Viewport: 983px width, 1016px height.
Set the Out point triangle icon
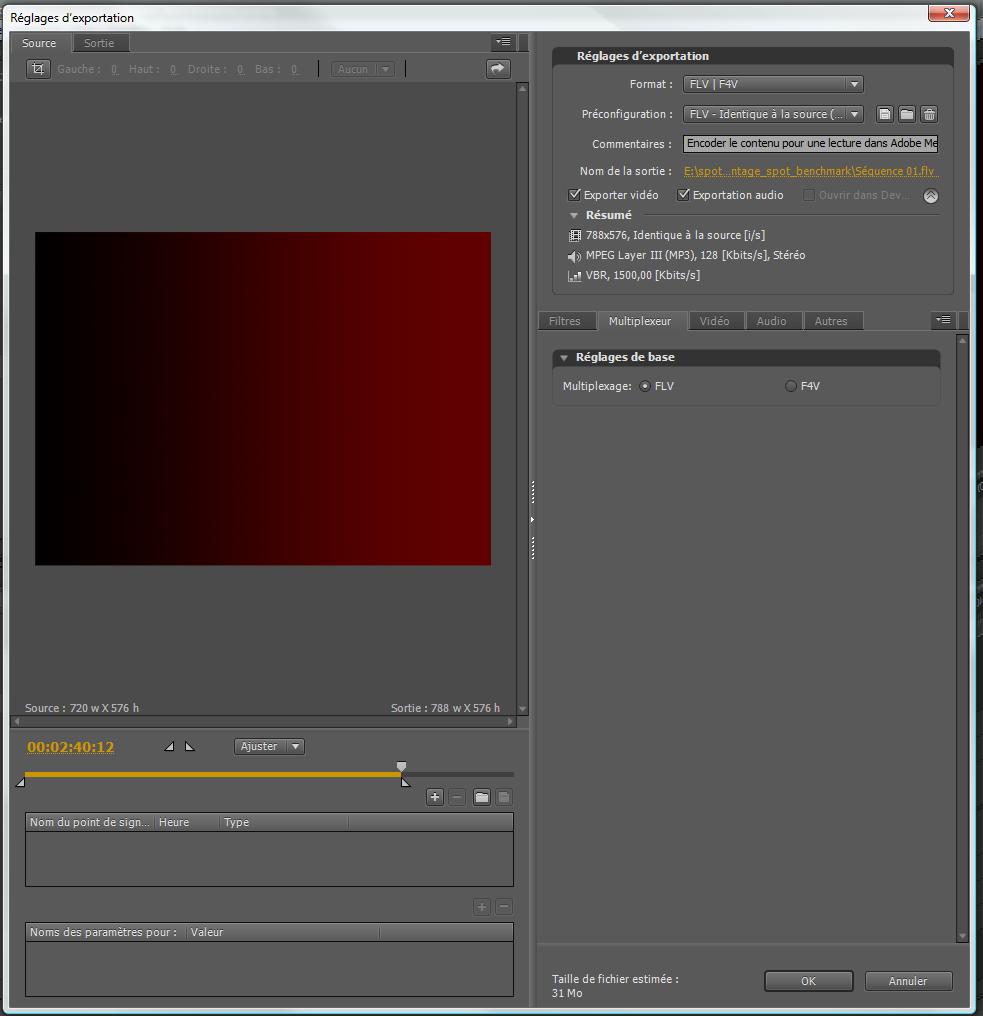pos(190,746)
